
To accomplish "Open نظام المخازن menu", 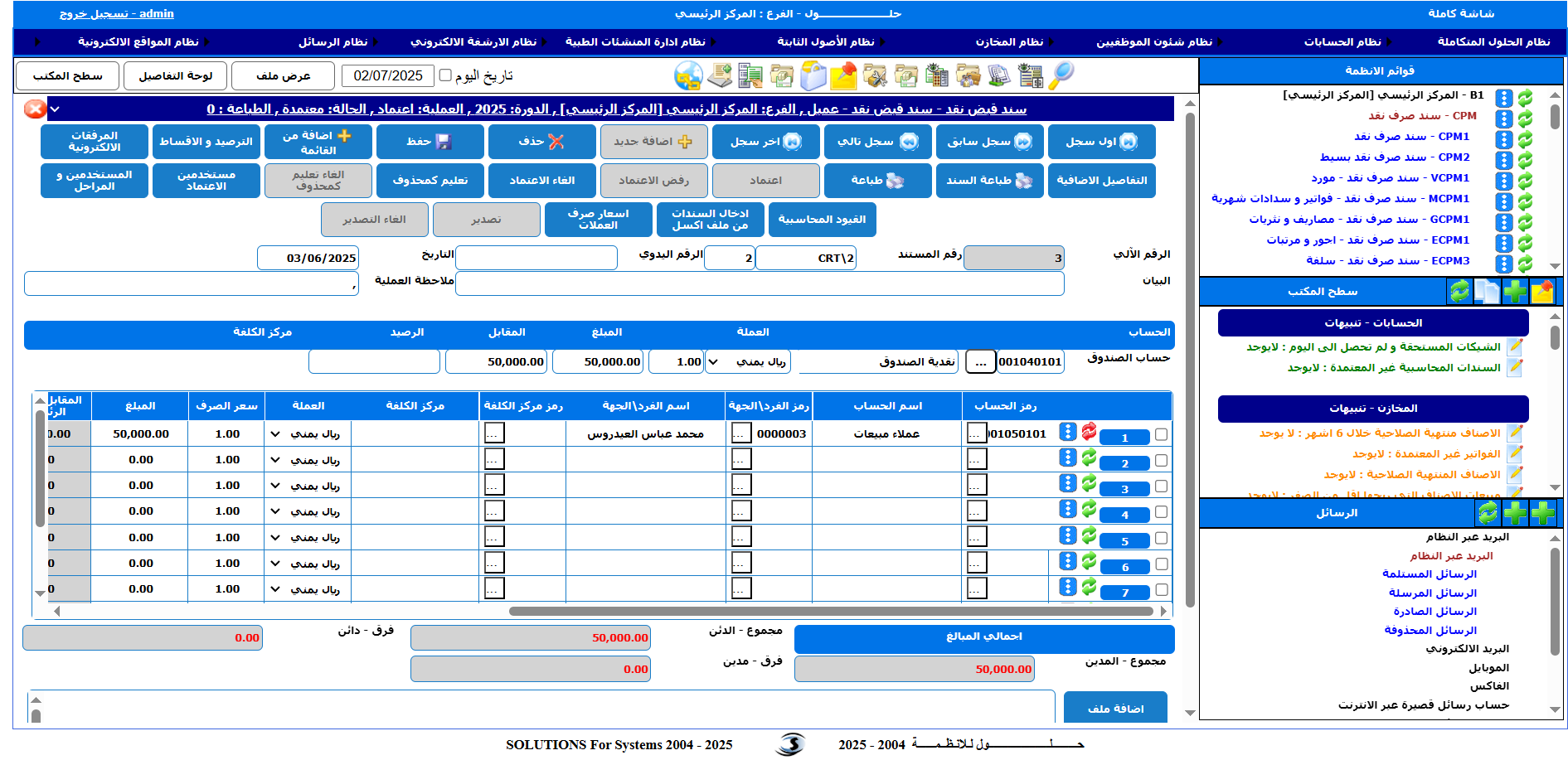I will [x=1009, y=42].
